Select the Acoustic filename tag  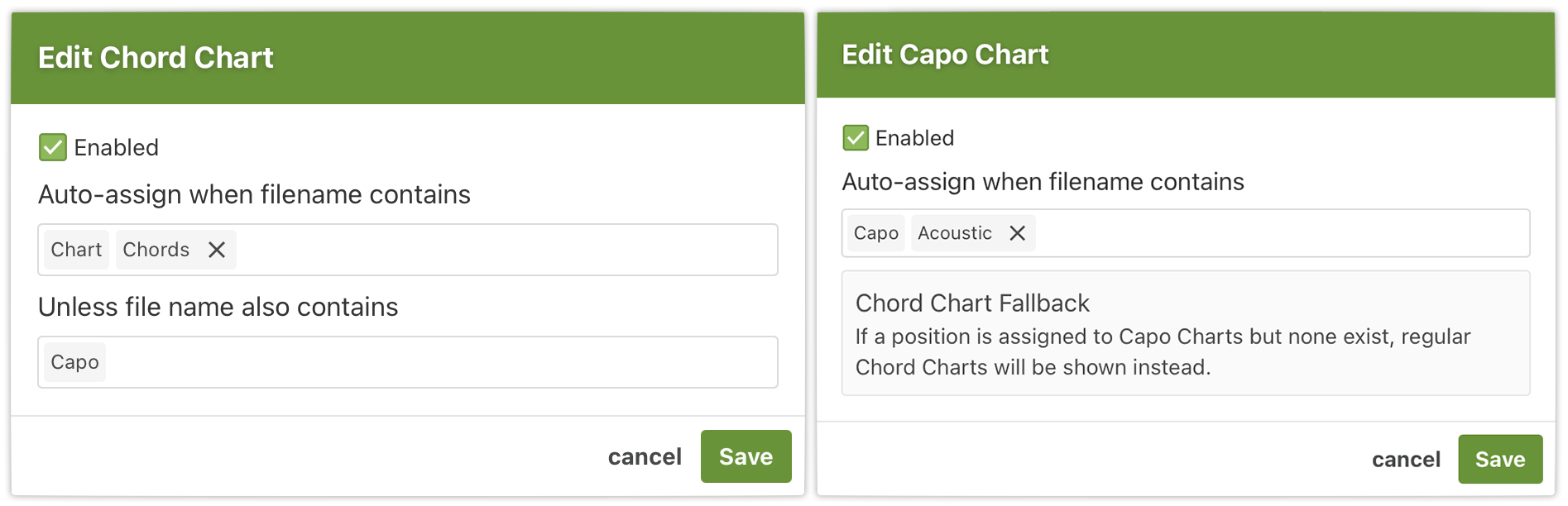[x=955, y=233]
